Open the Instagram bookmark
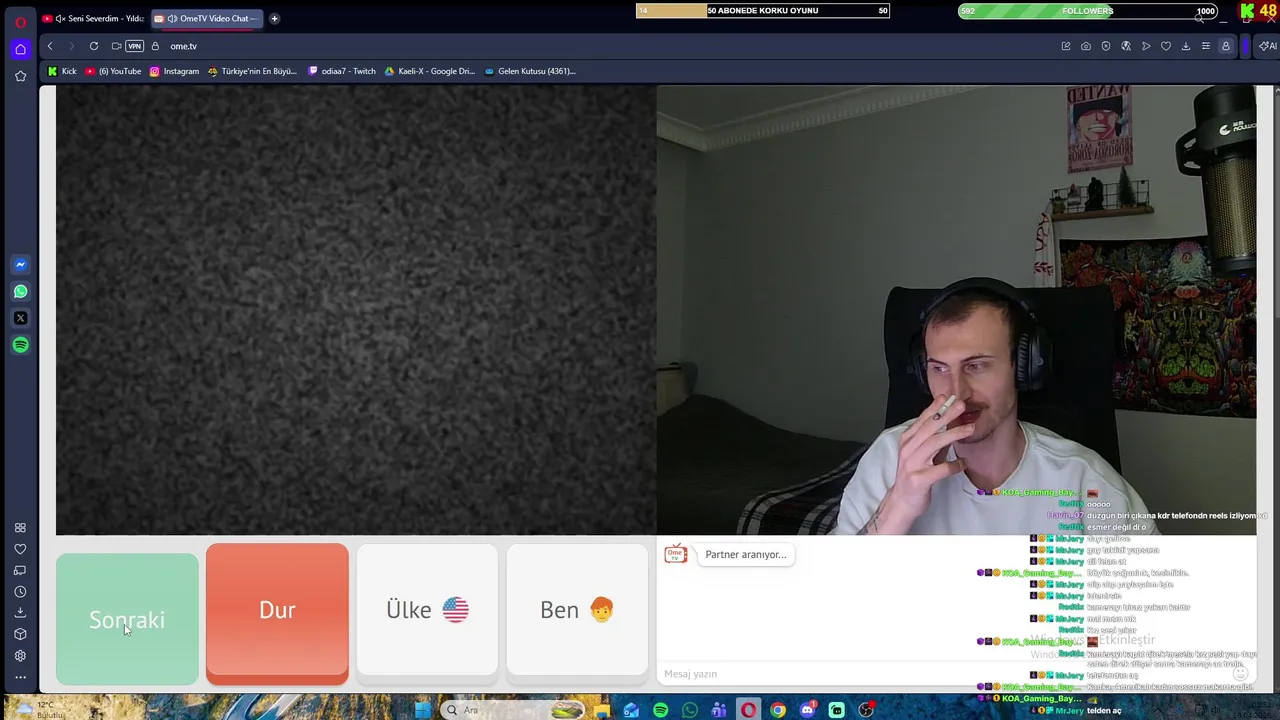 (174, 71)
